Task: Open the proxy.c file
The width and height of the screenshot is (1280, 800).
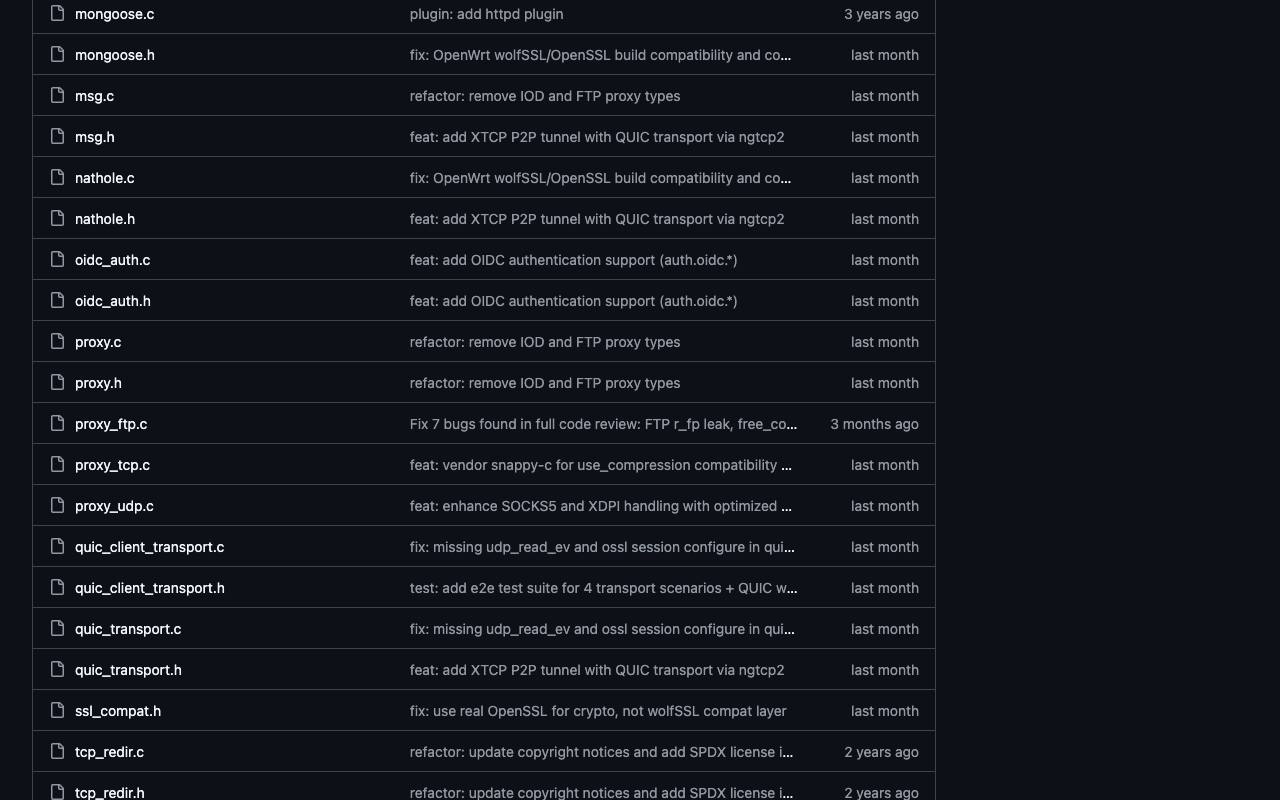Action: tap(98, 342)
